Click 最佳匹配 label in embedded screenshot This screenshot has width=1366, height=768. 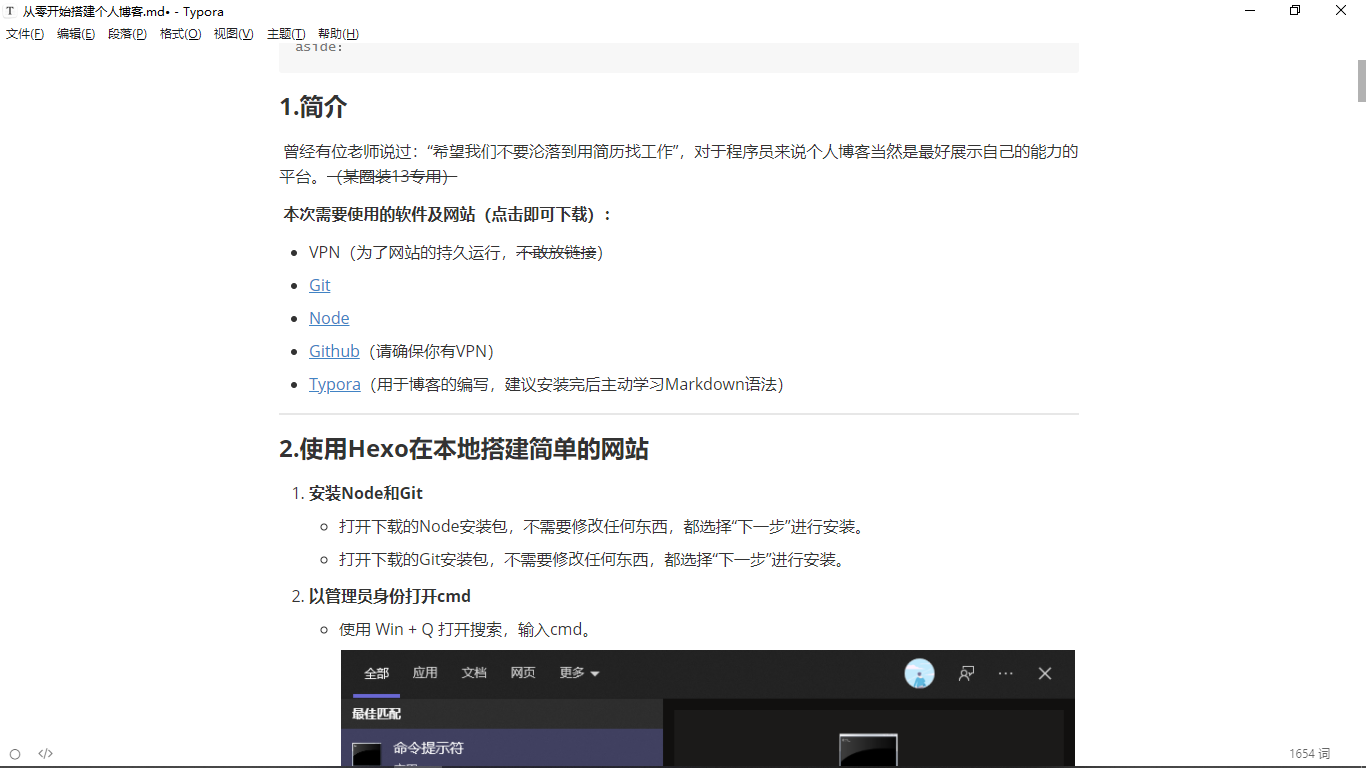pyautogui.click(x=376, y=714)
